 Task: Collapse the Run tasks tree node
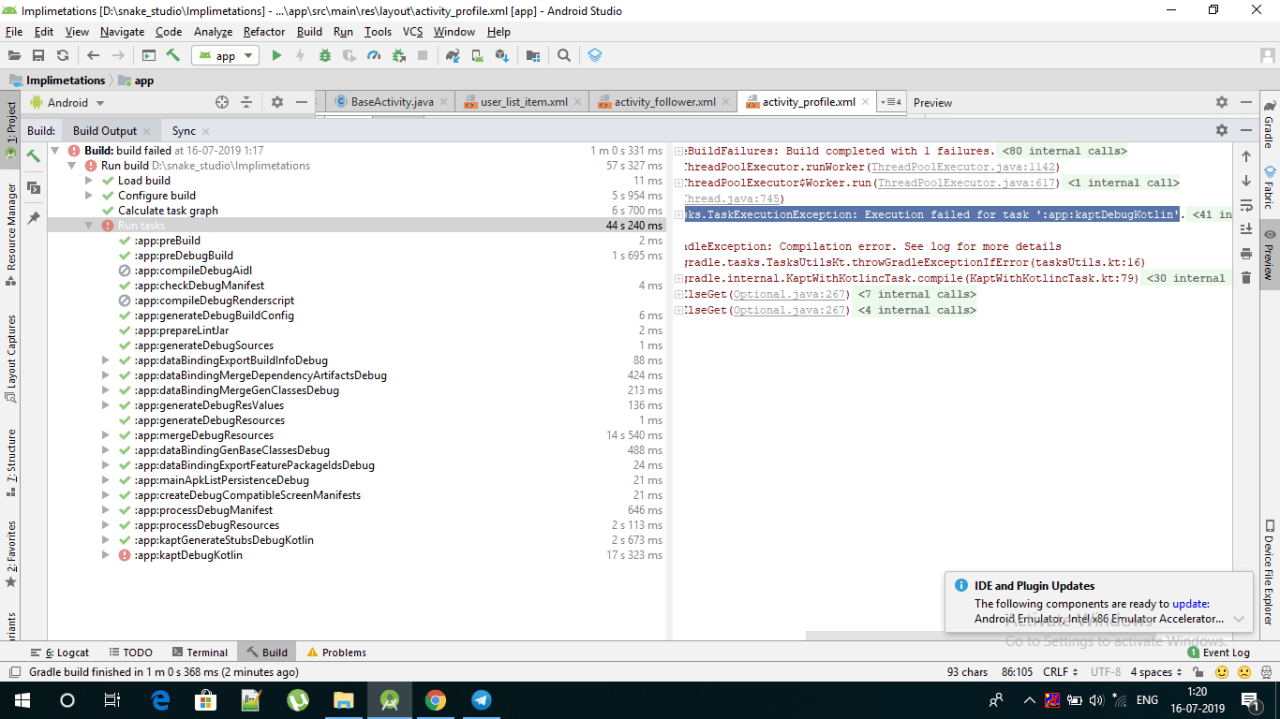88,224
